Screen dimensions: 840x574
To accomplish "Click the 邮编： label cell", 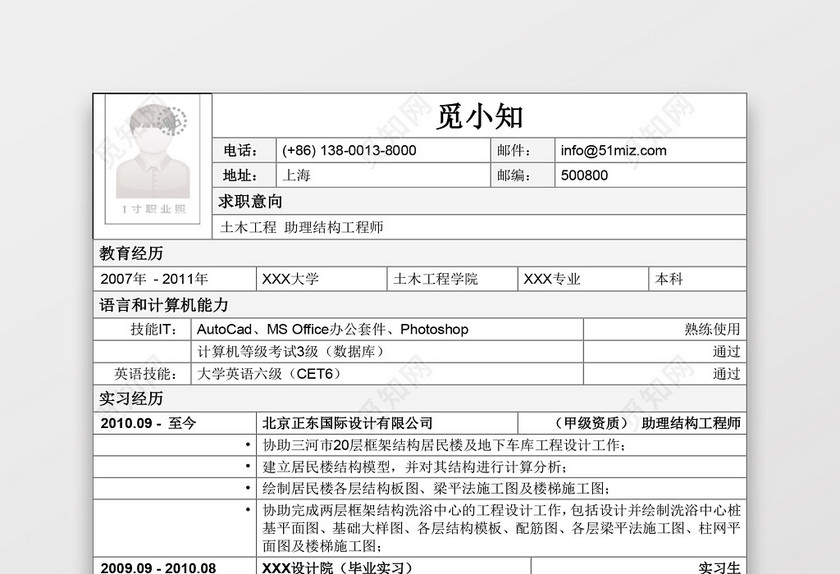I will click(522, 175).
